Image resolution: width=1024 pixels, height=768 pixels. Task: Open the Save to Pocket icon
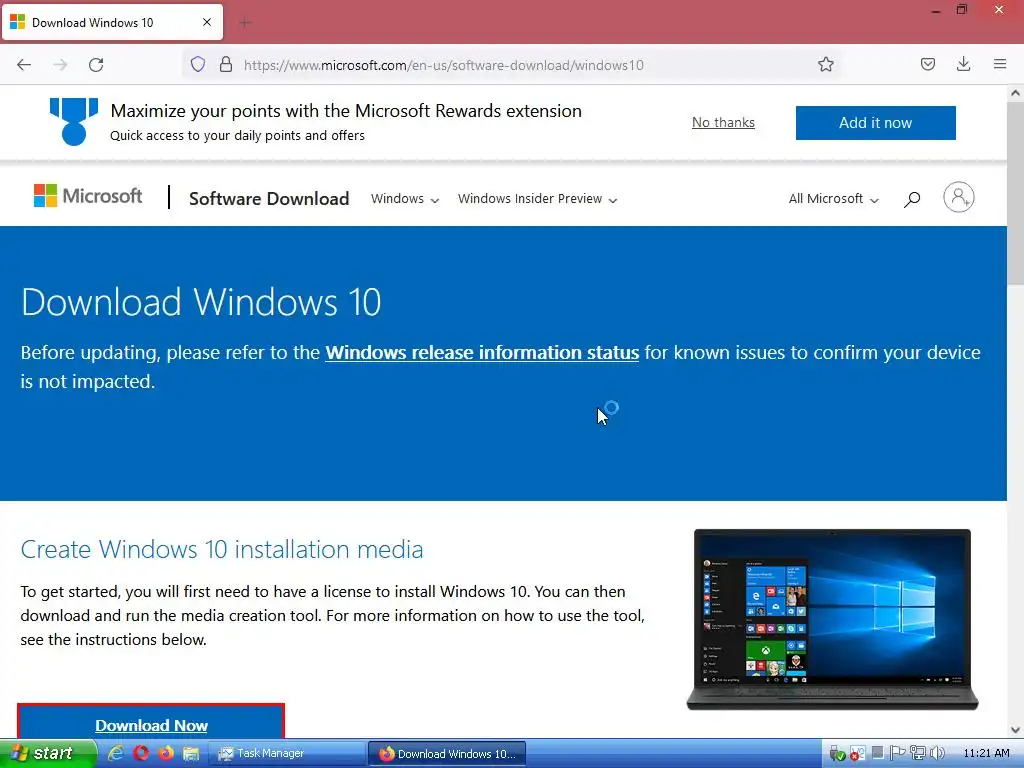(x=927, y=64)
